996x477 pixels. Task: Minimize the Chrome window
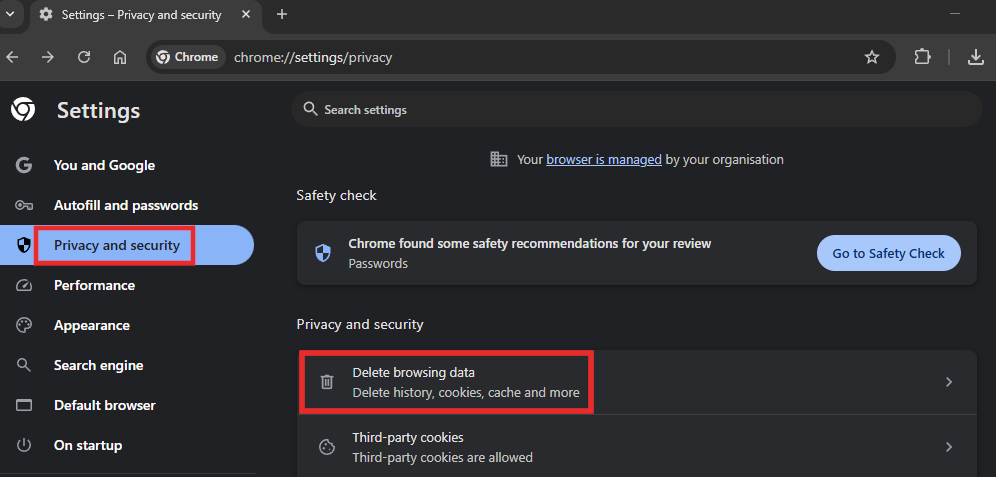(954, 14)
